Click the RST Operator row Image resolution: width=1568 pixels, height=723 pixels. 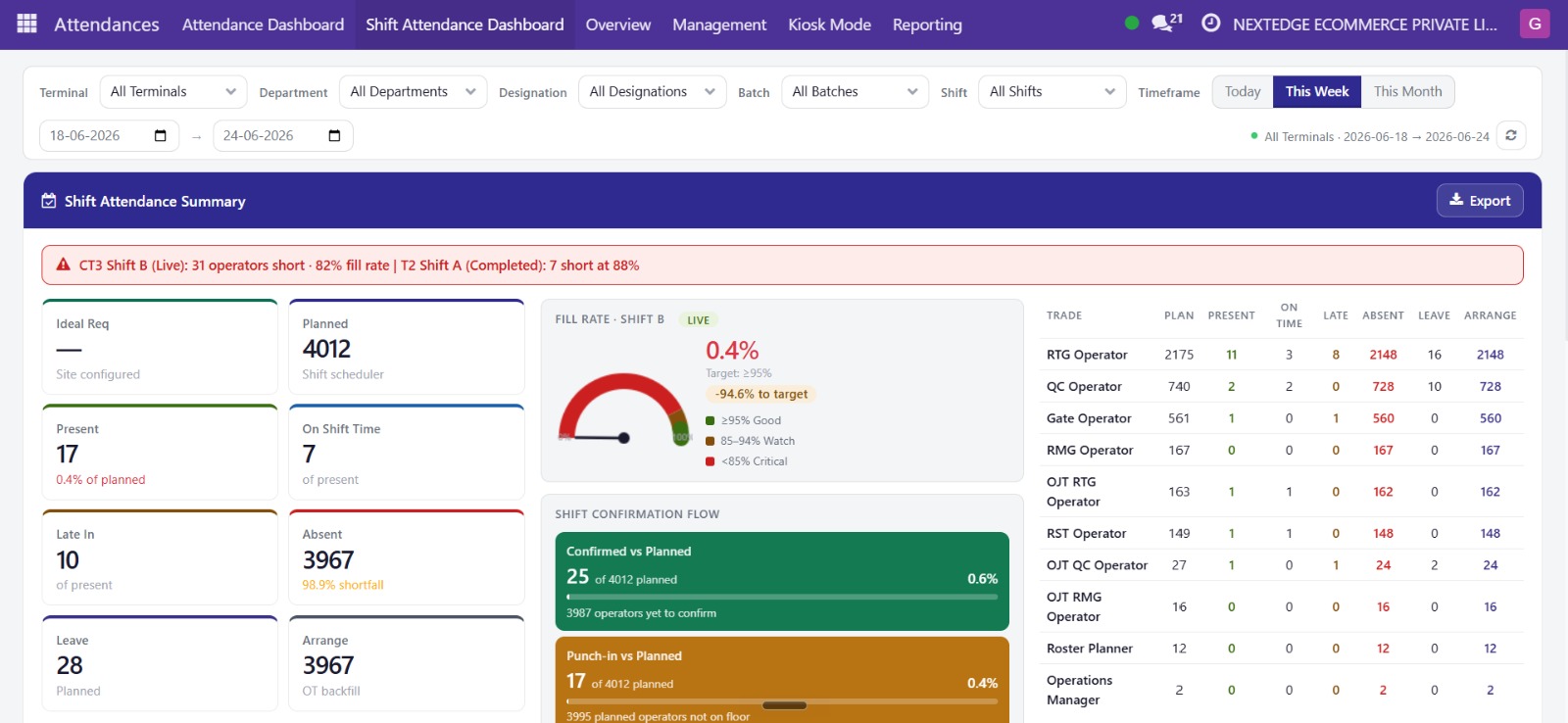pyautogui.click(x=1282, y=534)
